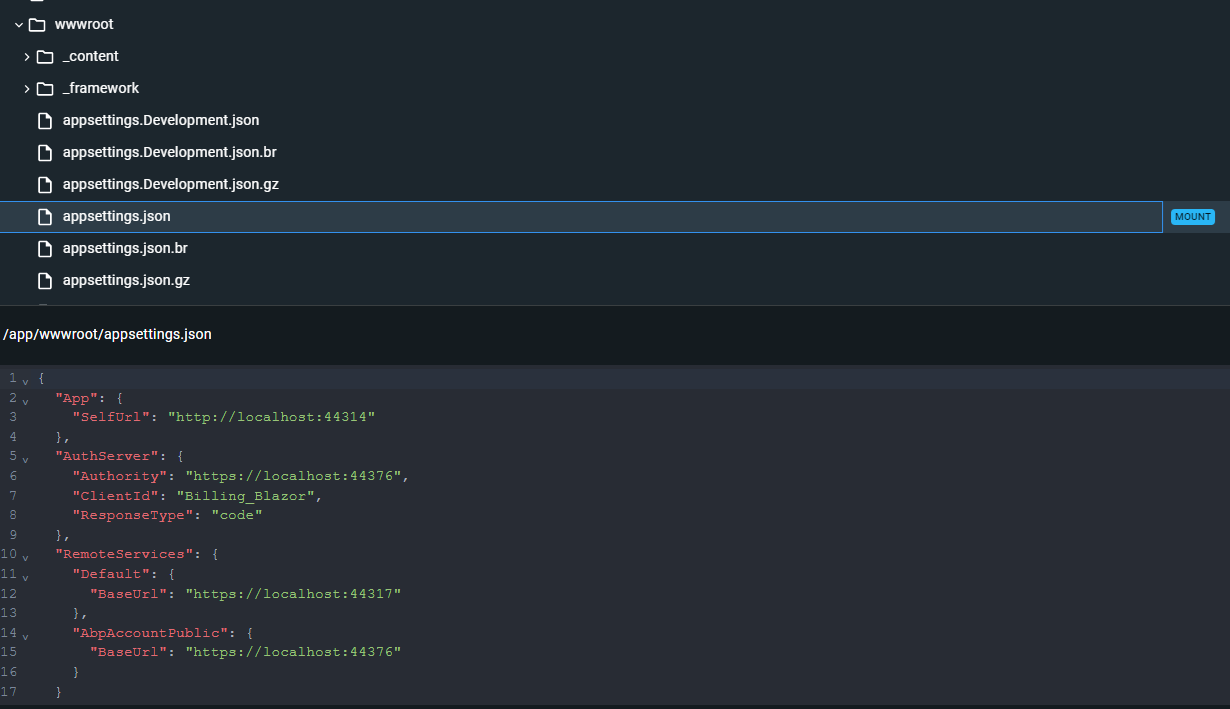Open appsettings.Development.json in the tree
This screenshot has height=709, width=1230.
coord(160,120)
